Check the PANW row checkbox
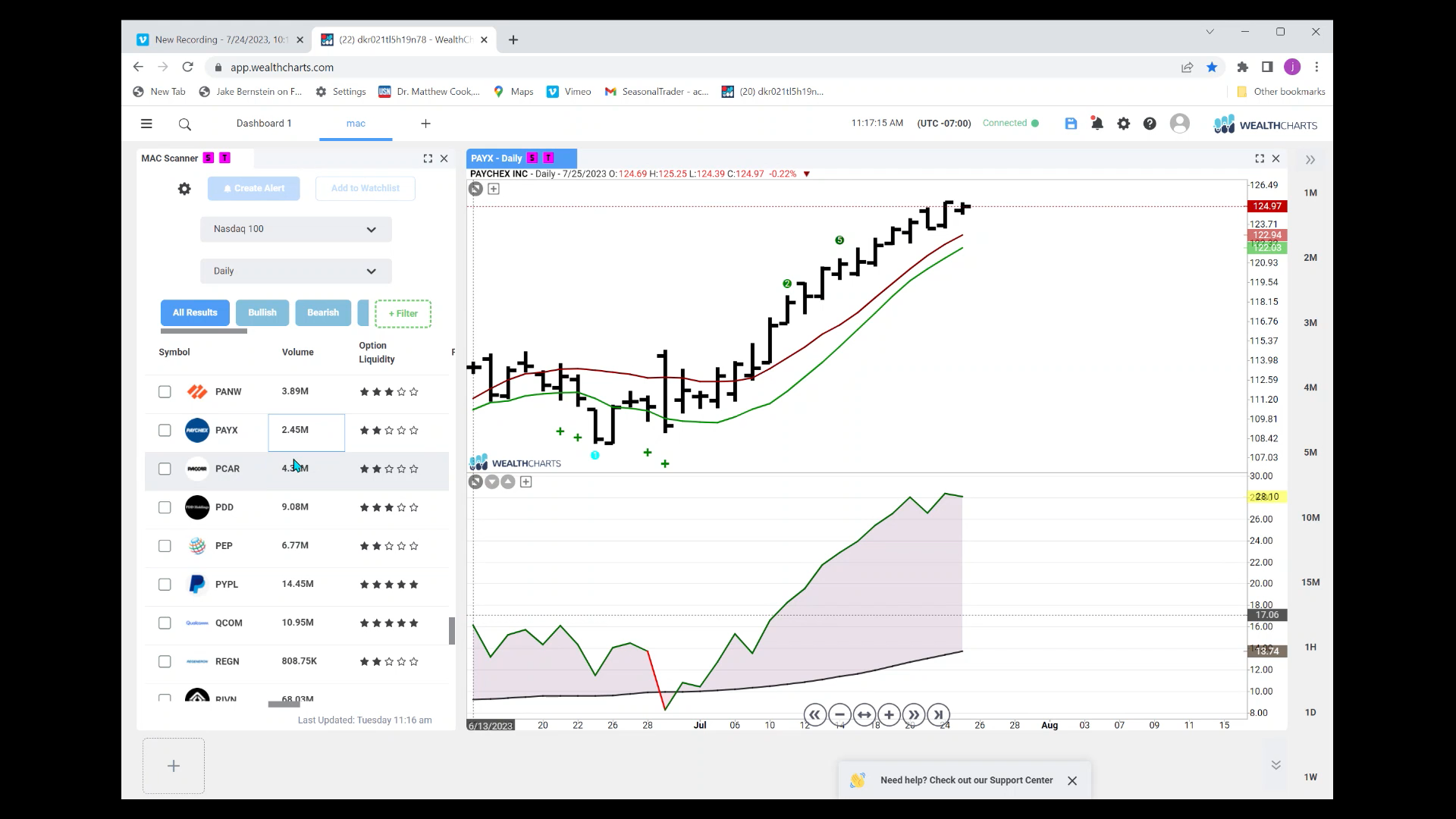 click(165, 392)
